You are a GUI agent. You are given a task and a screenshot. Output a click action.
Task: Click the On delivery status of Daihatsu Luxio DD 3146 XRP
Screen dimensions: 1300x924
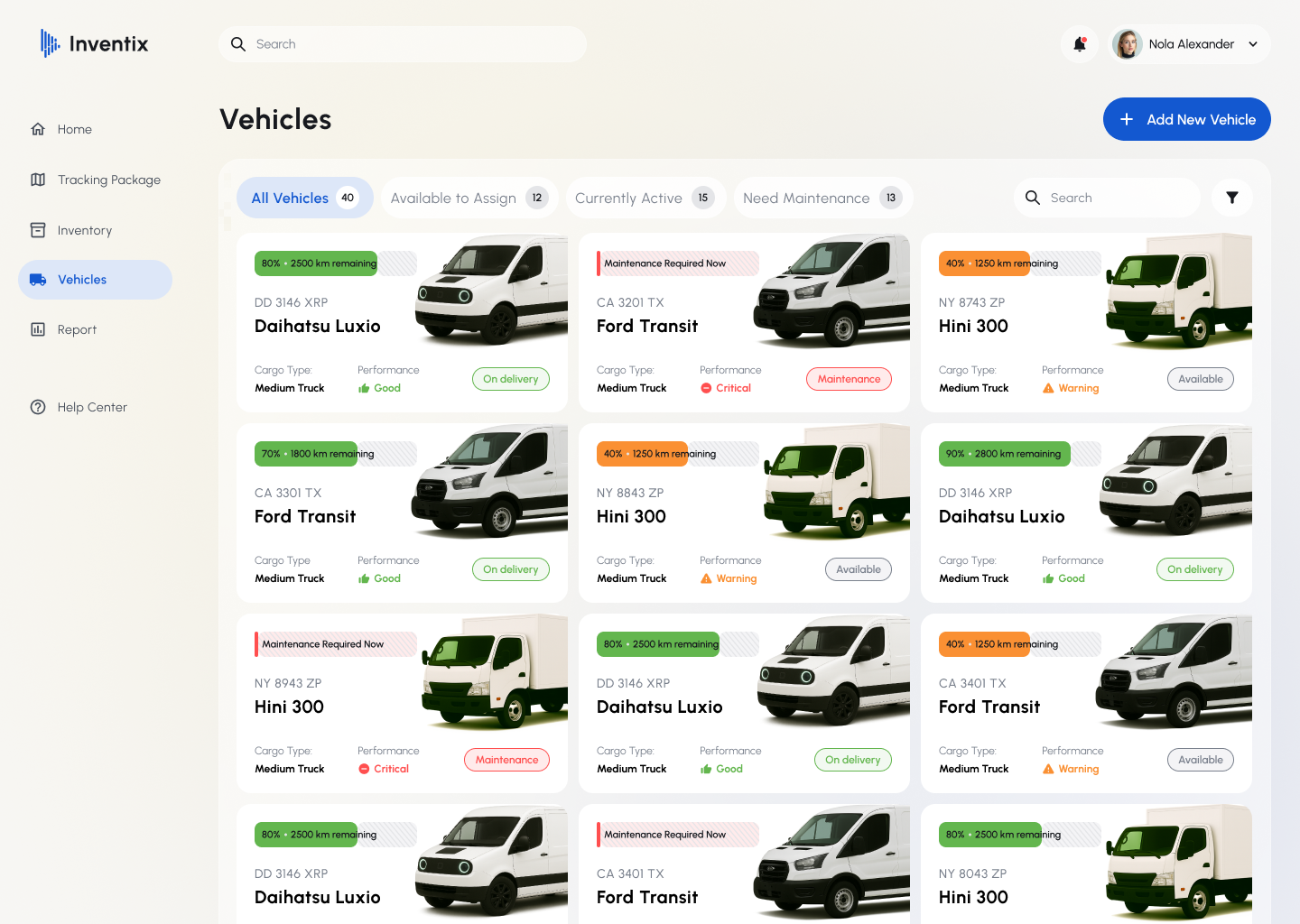click(510, 379)
